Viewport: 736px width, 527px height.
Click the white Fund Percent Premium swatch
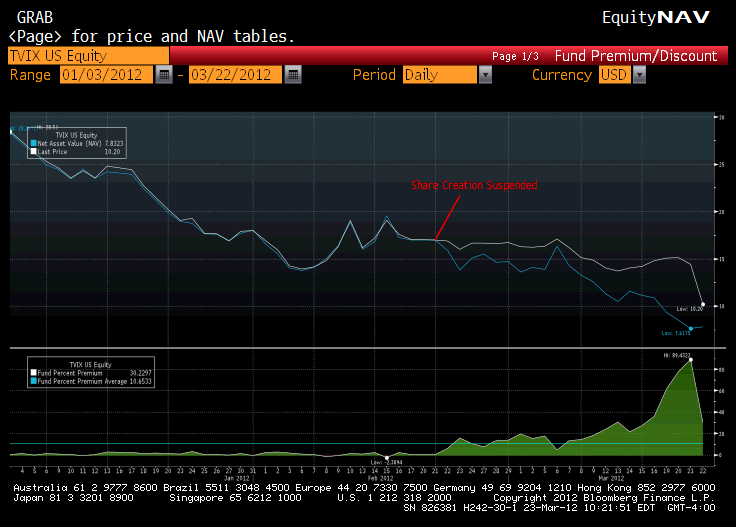[33, 373]
